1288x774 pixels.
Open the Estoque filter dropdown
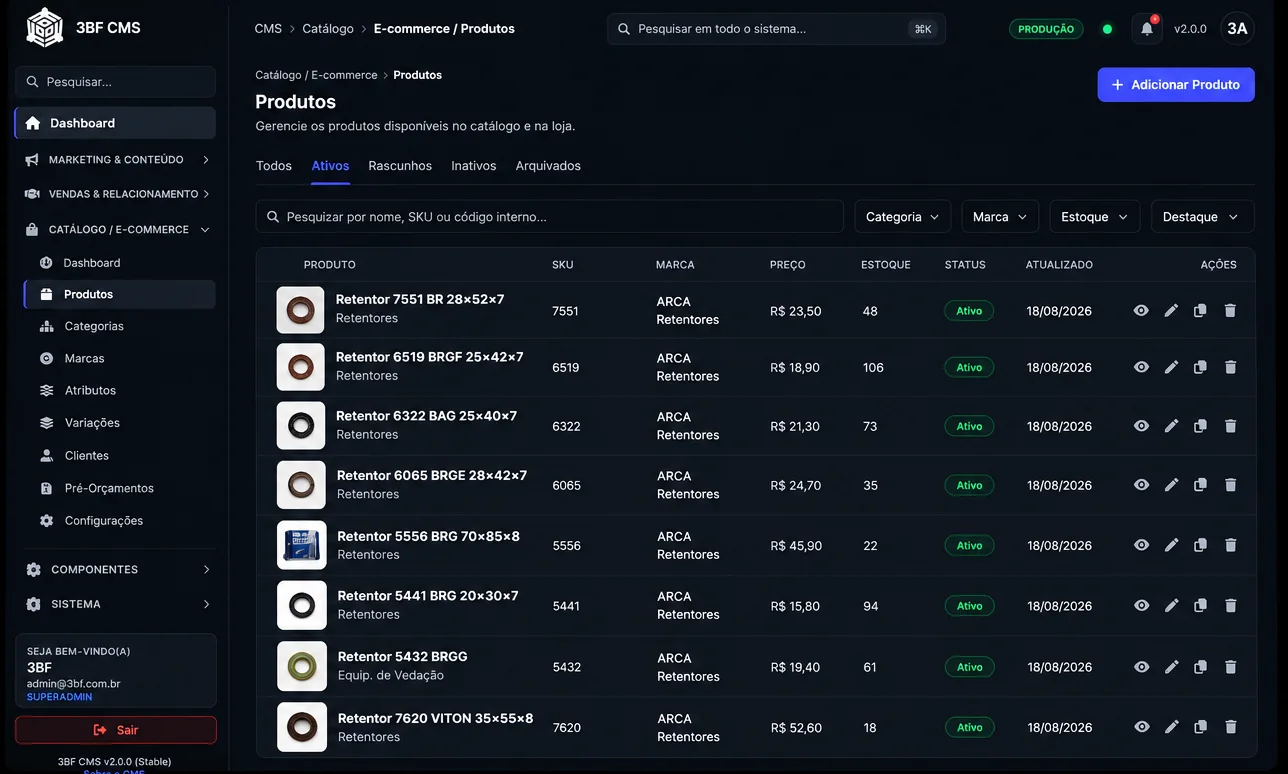[1094, 217]
